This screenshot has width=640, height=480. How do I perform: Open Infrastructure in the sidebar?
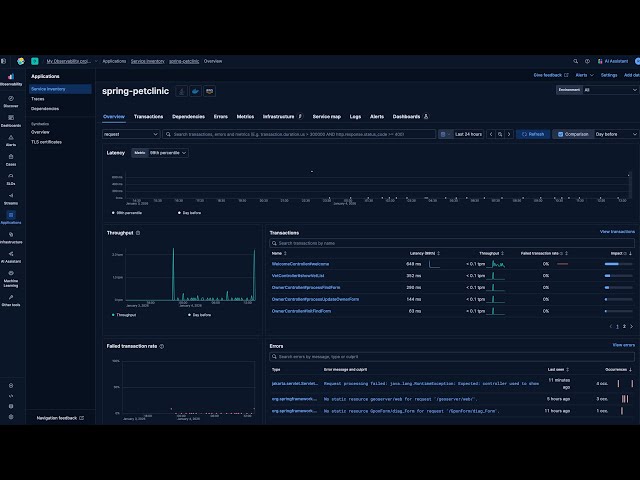(11, 238)
